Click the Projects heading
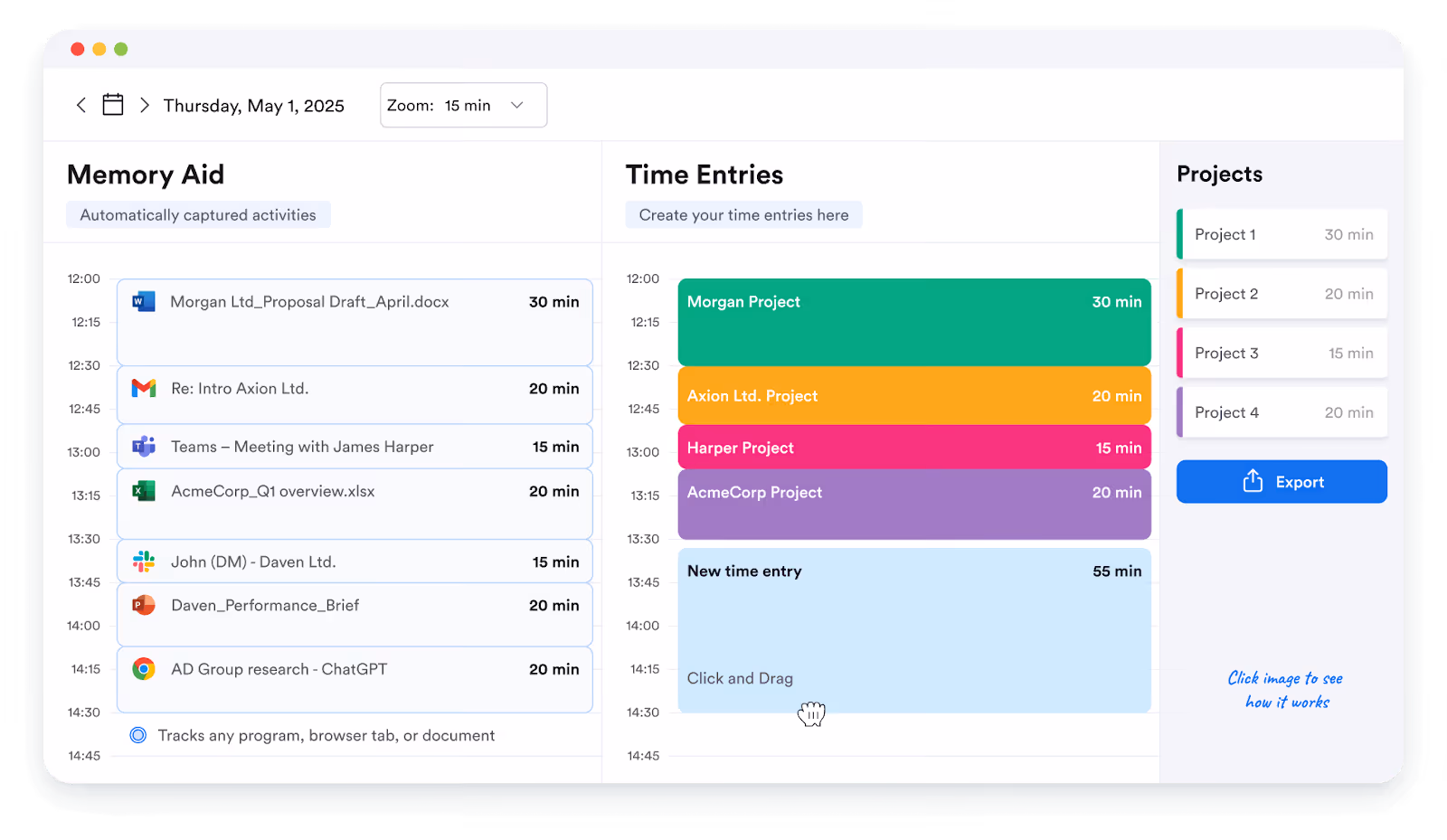Image resolution: width=1447 pixels, height=840 pixels. pos(1219,175)
